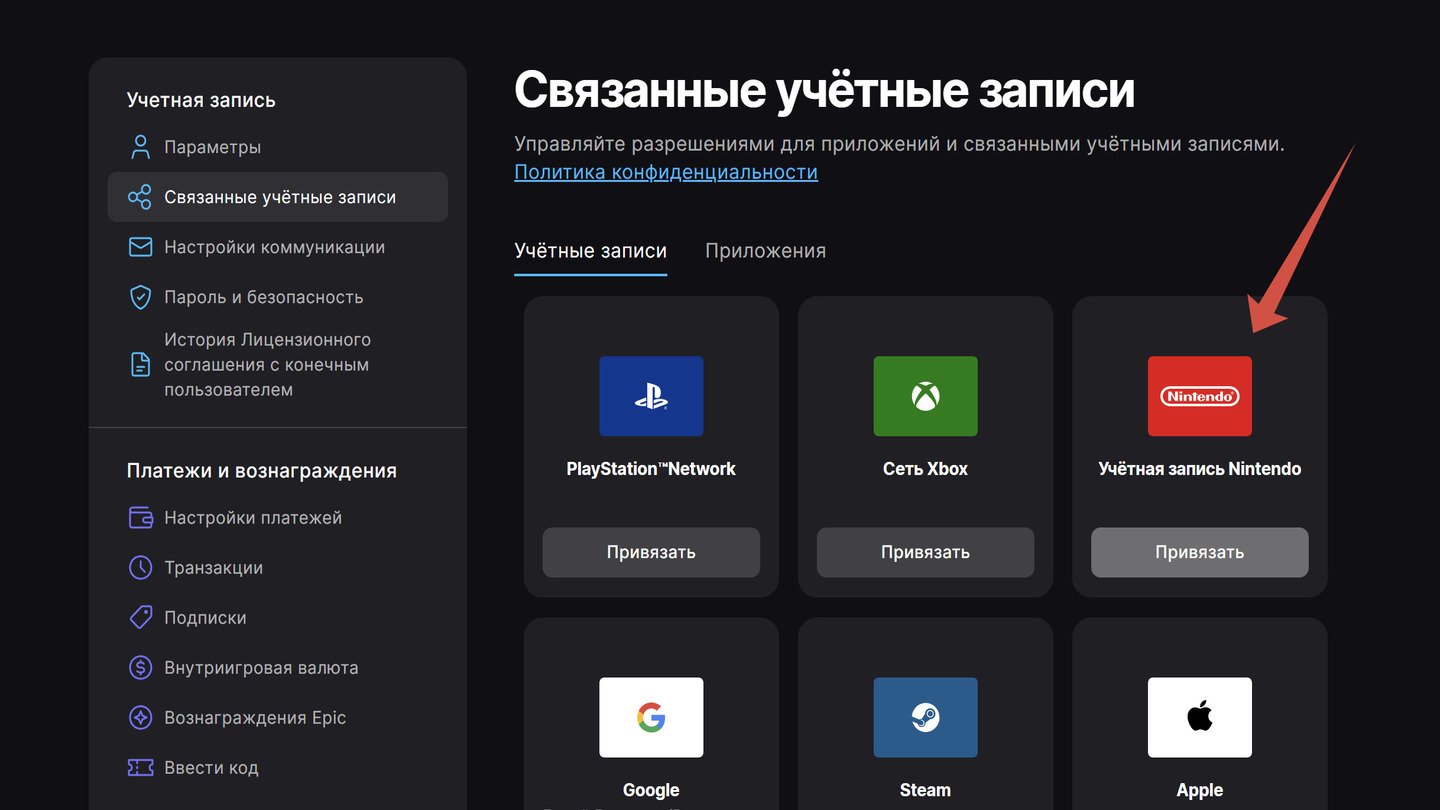Click the Пароль и безопасность shield icon
1440x810 pixels.
140,297
